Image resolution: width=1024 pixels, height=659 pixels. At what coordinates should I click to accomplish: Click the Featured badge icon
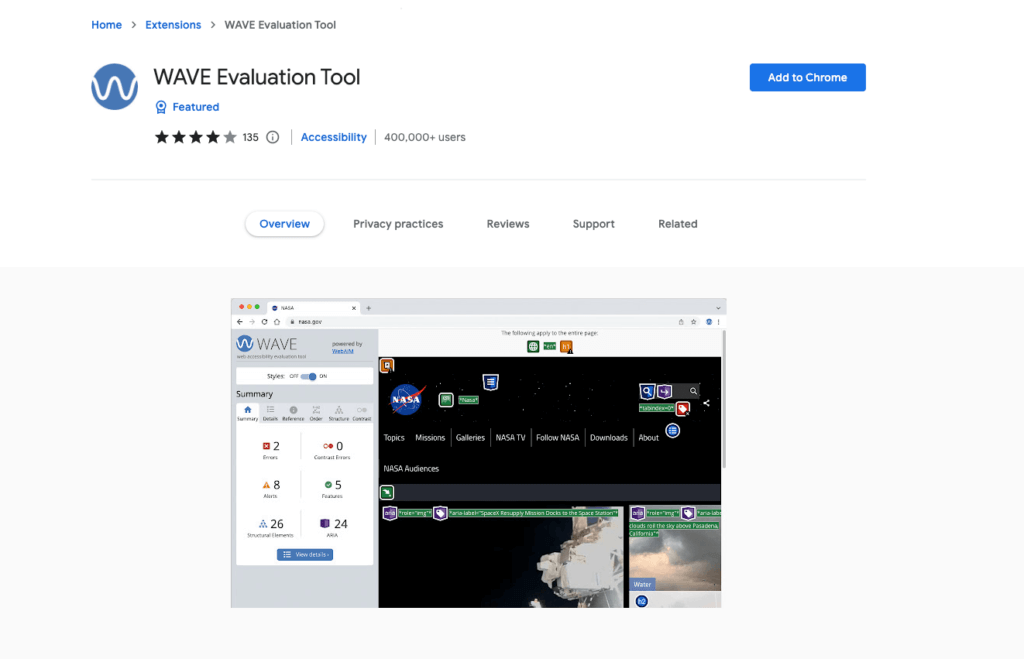tap(161, 107)
